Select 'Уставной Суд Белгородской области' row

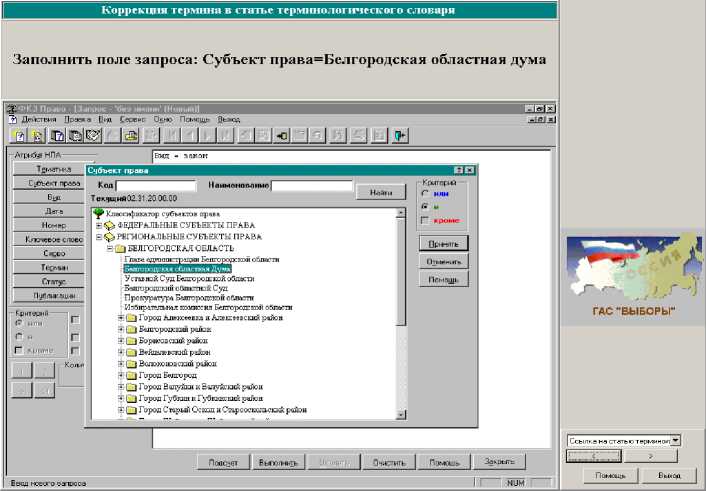[x=189, y=279]
